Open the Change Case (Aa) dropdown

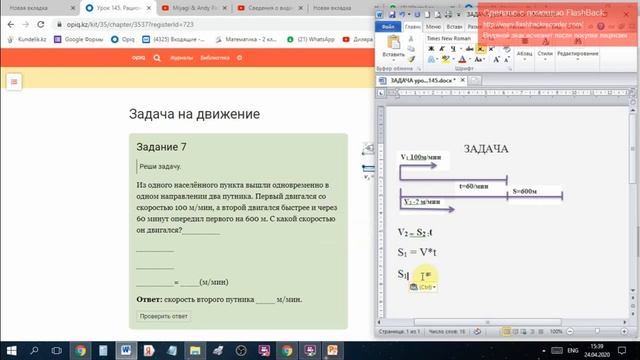480,60
